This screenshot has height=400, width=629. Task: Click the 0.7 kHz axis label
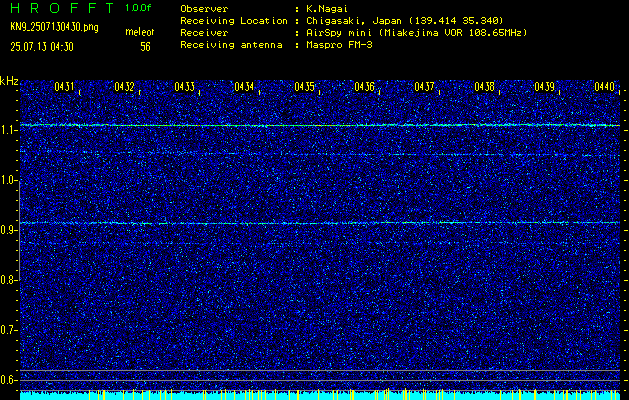click(x=7, y=330)
